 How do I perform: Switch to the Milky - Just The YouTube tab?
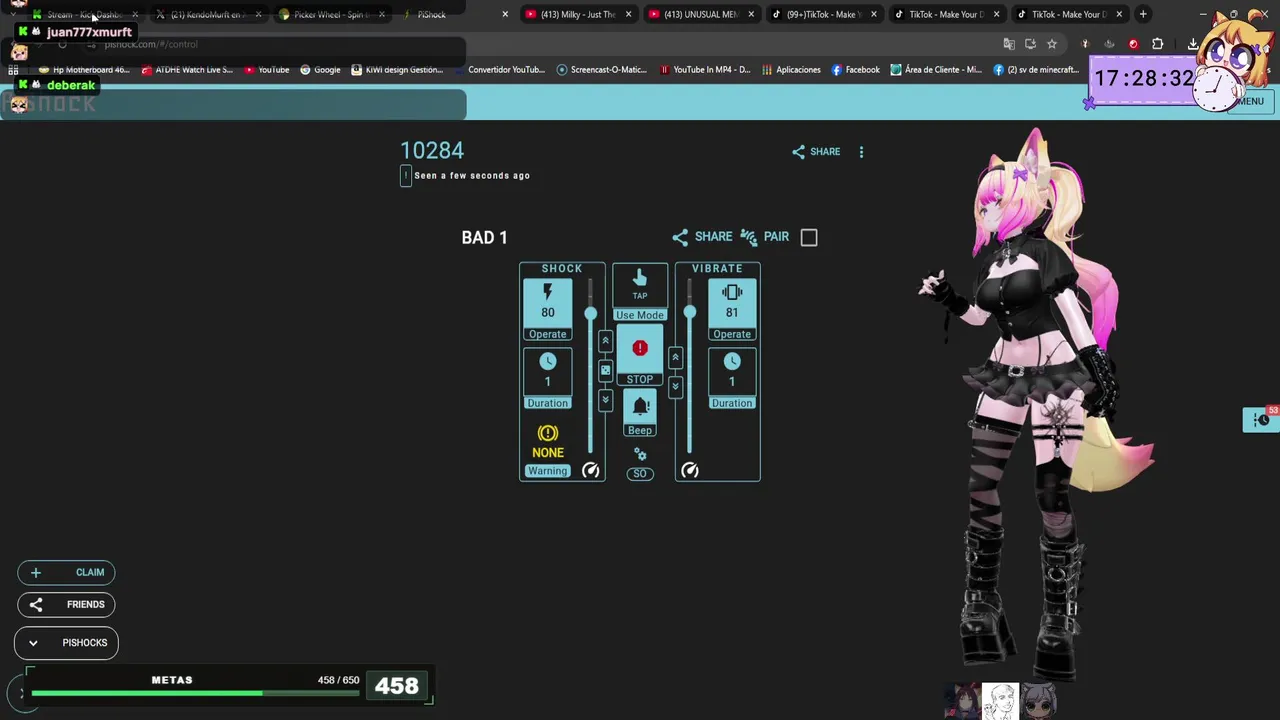point(579,14)
